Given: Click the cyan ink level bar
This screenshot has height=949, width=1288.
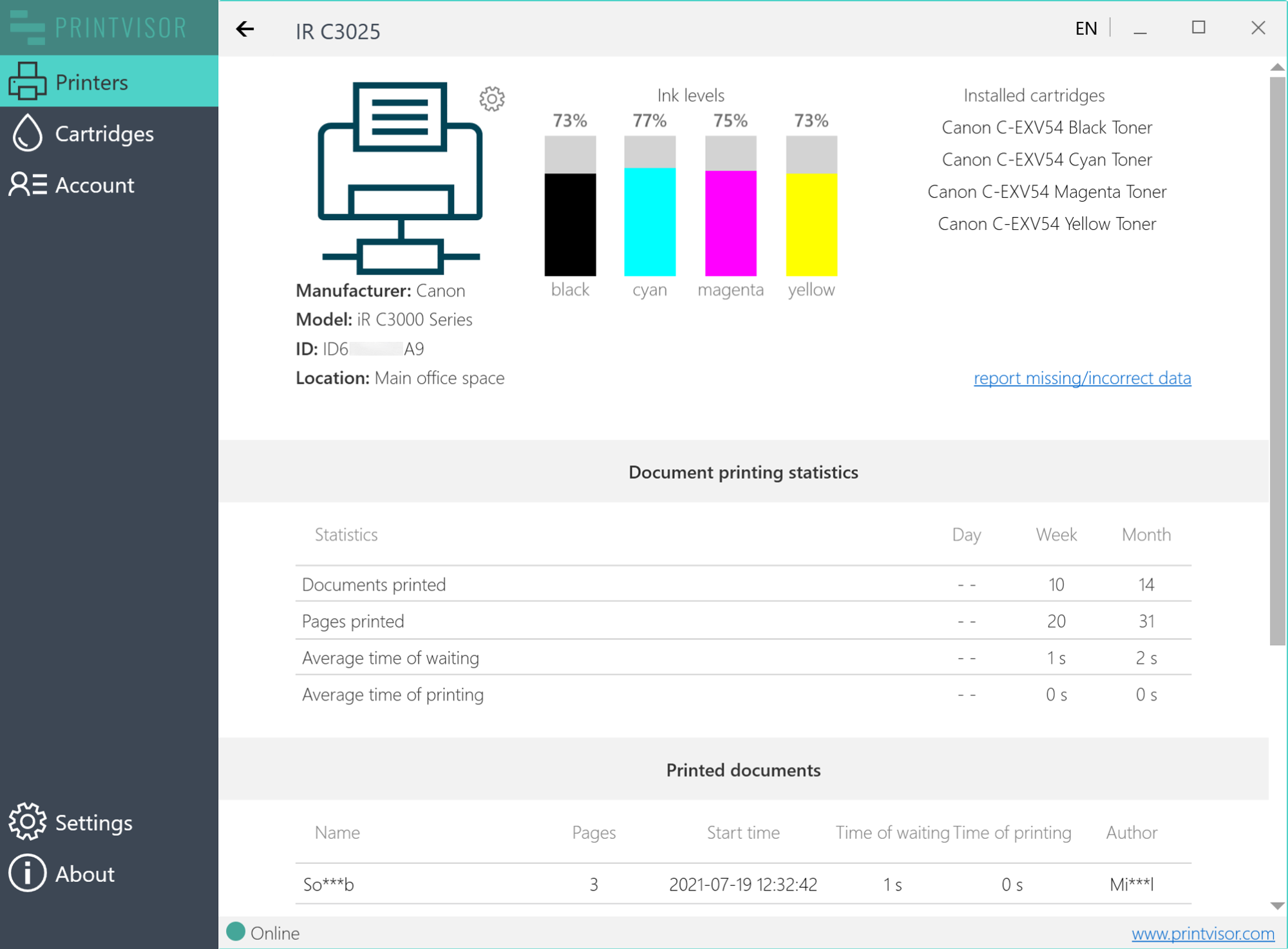Looking at the screenshot, I should click(x=650, y=206).
